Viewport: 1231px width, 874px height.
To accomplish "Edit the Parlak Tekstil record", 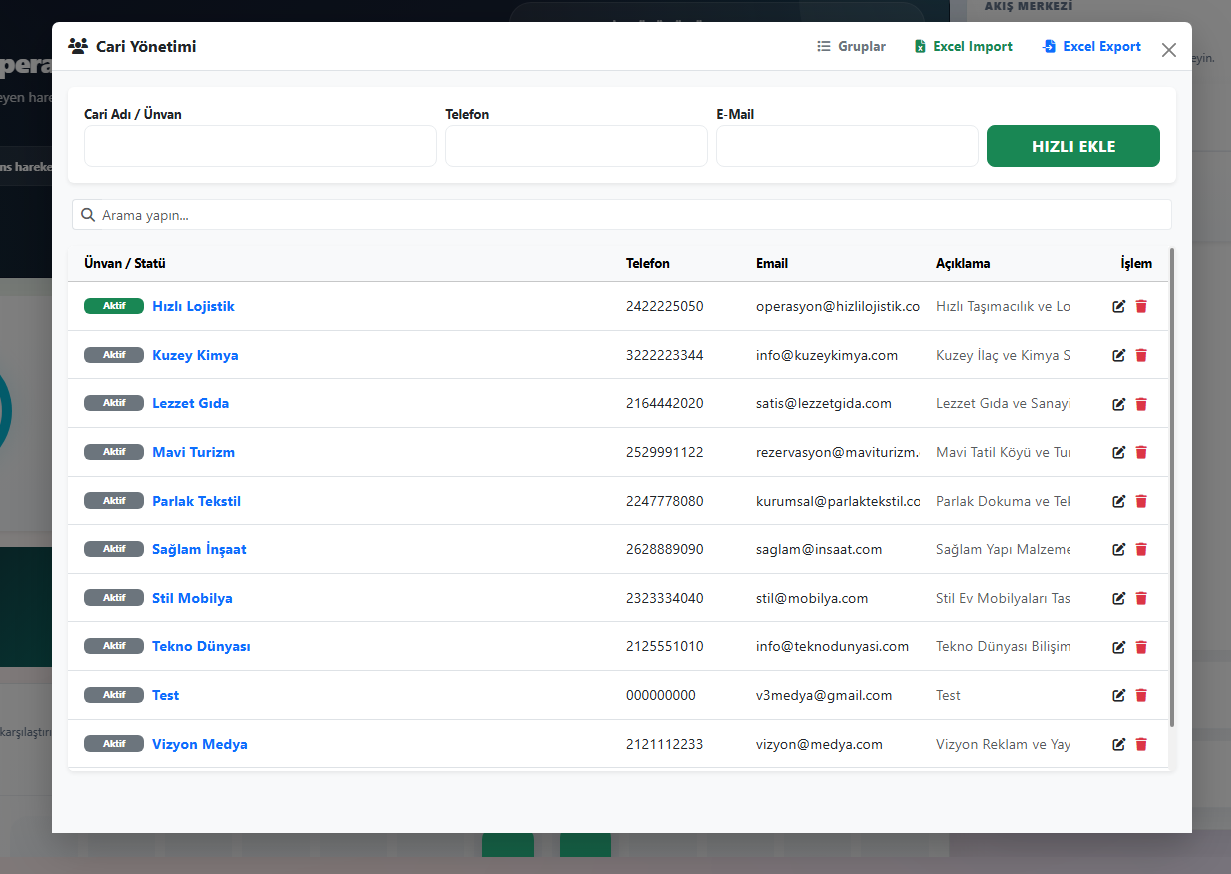I will point(1119,501).
